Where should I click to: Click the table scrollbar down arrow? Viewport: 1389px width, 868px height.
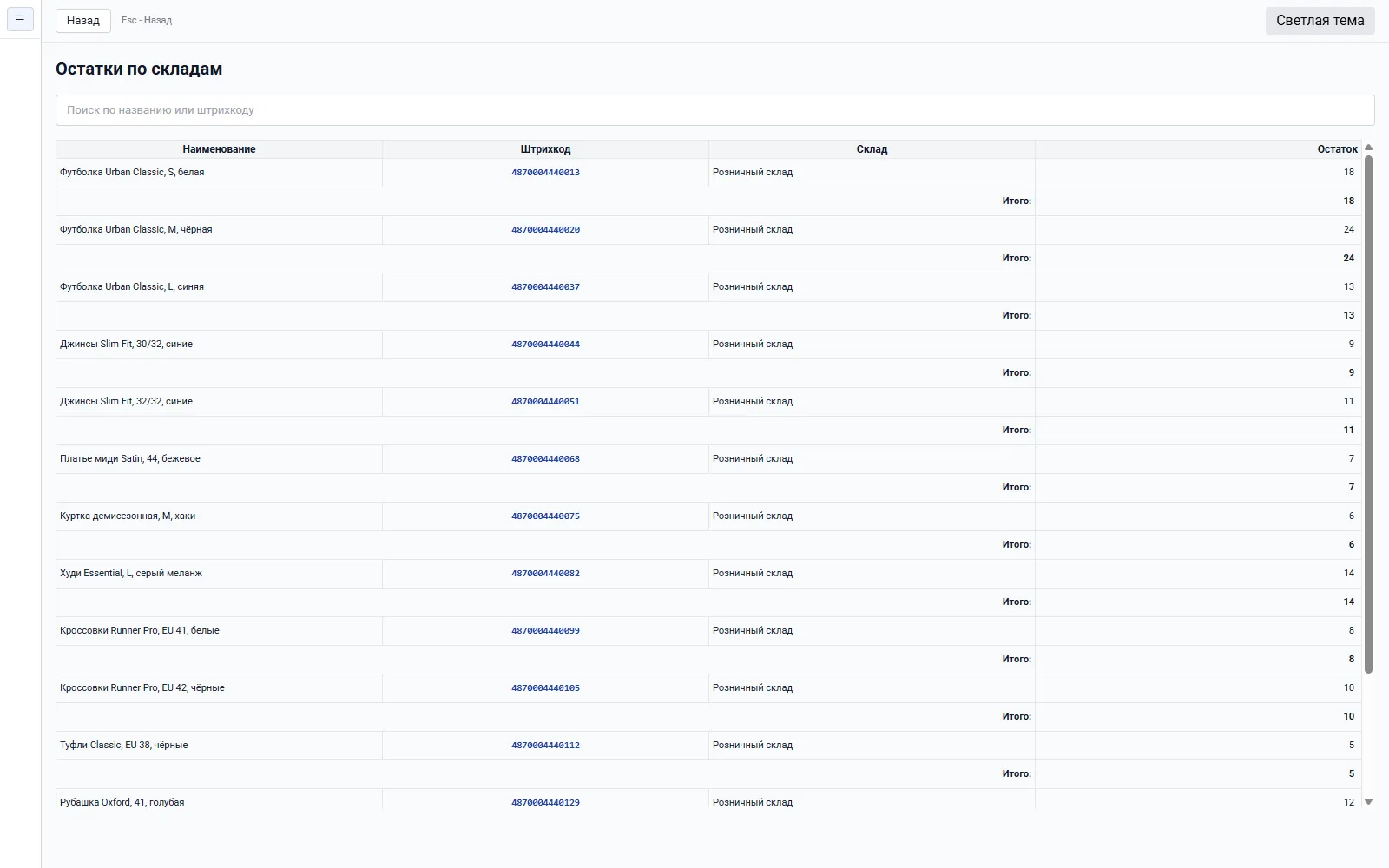(1369, 802)
